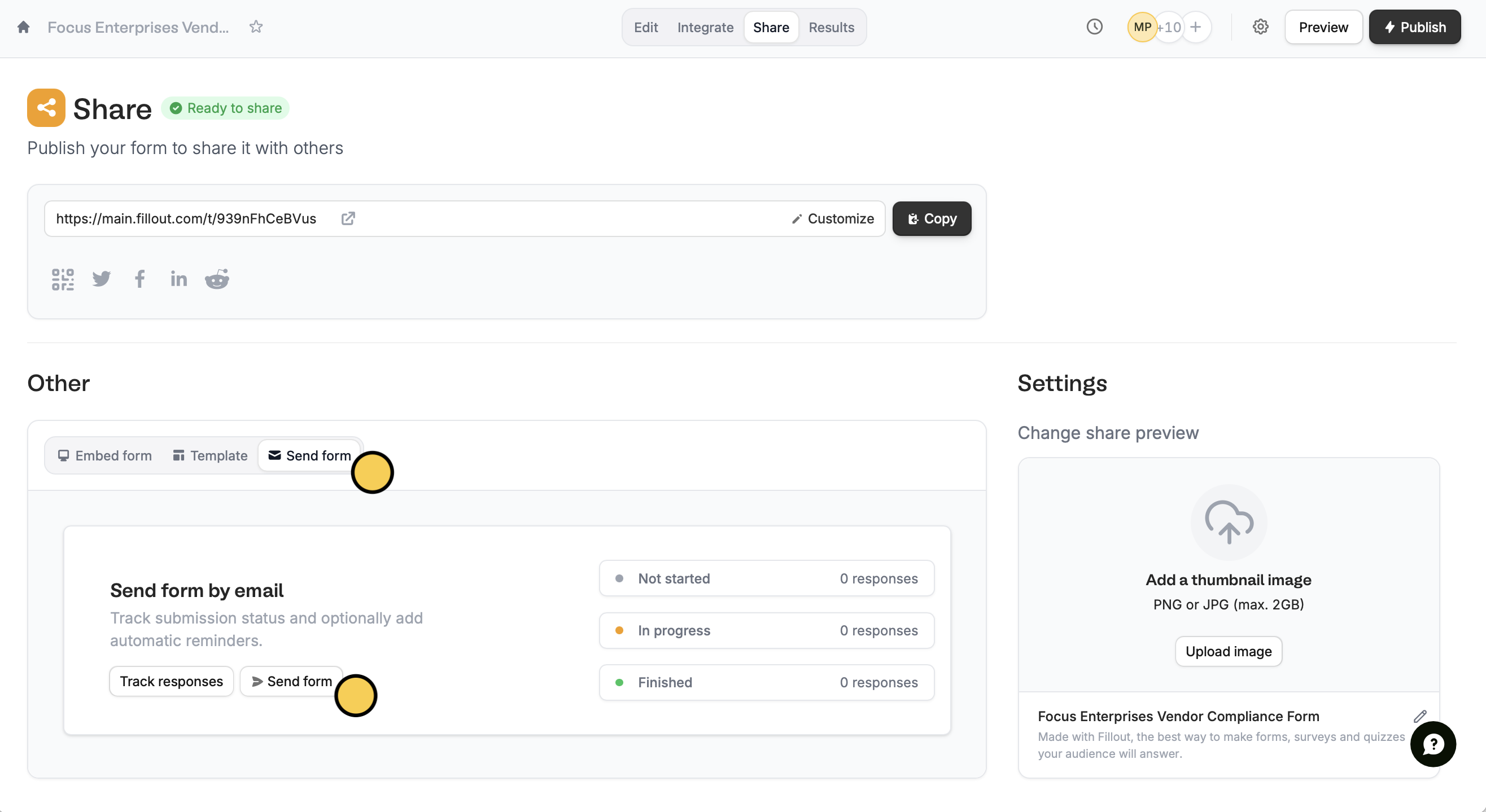Image resolution: width=1486 pixels, height=812 pixels.
Task: Star the form as favorite
Action: [256, 27]
